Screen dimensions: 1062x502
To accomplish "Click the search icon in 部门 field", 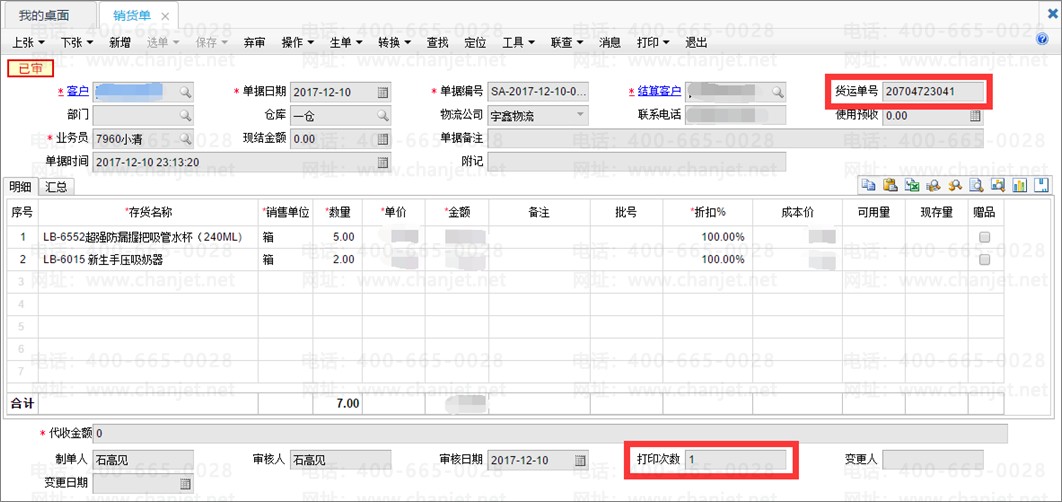I will [185, 115].
